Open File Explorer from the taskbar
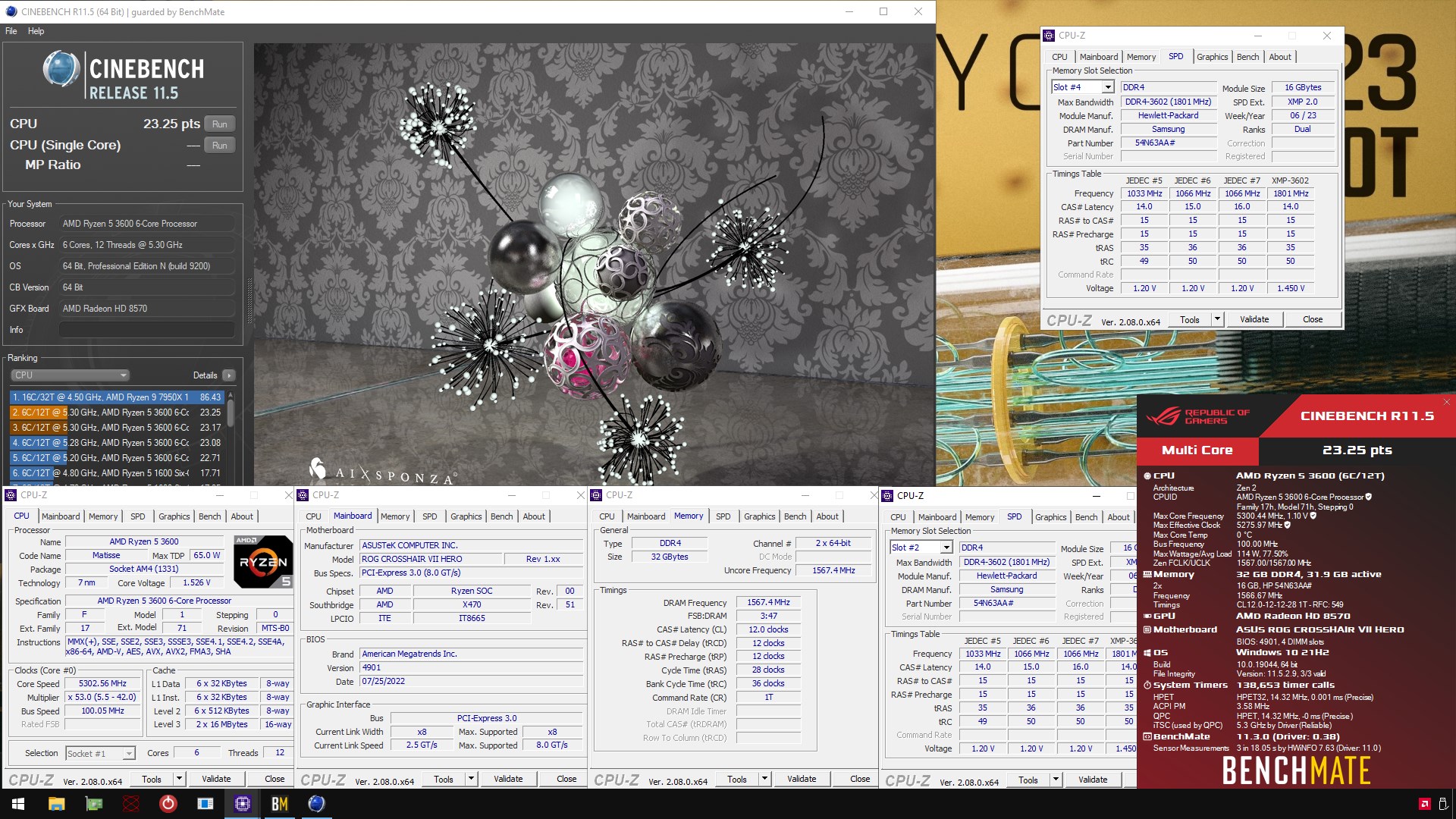The image size is (1456, 819). (57, 804)
